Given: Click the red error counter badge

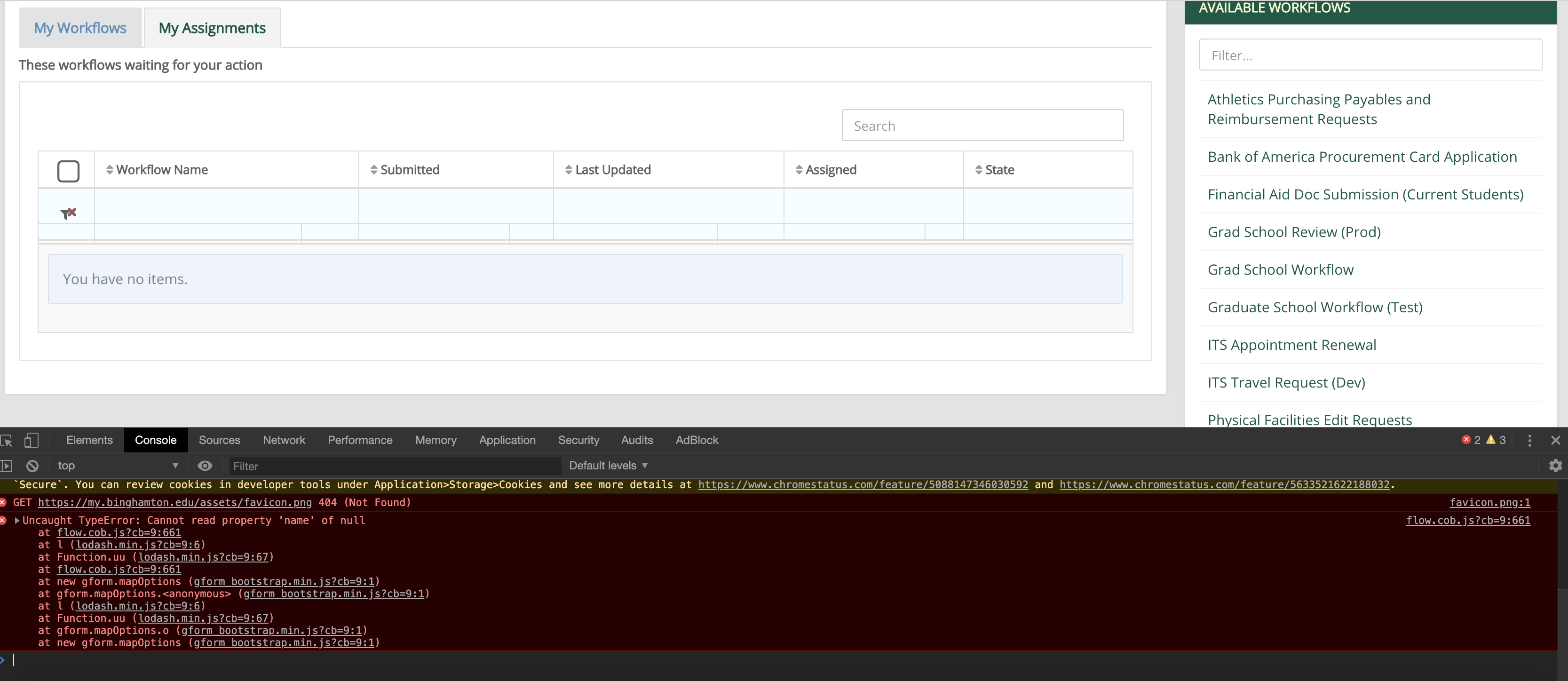Looking at the screenshot, I should [1471, 439].
